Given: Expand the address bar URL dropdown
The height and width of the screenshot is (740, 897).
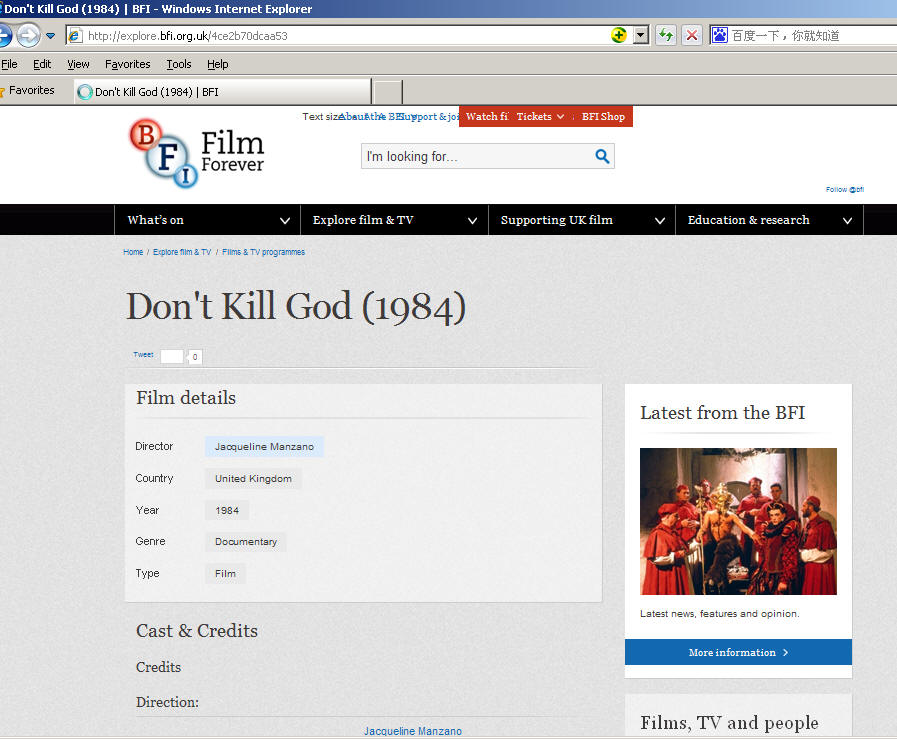Looking at the screenshot, I should (x=641, y=35).
